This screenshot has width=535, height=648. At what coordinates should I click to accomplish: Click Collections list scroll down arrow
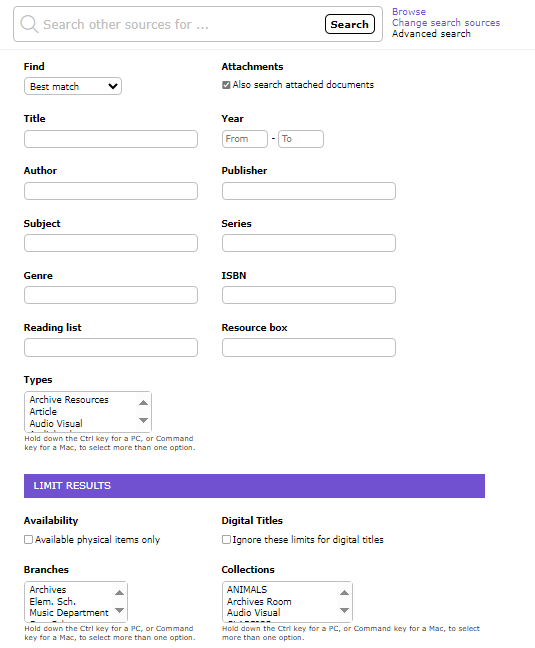(x=344, y=610)
